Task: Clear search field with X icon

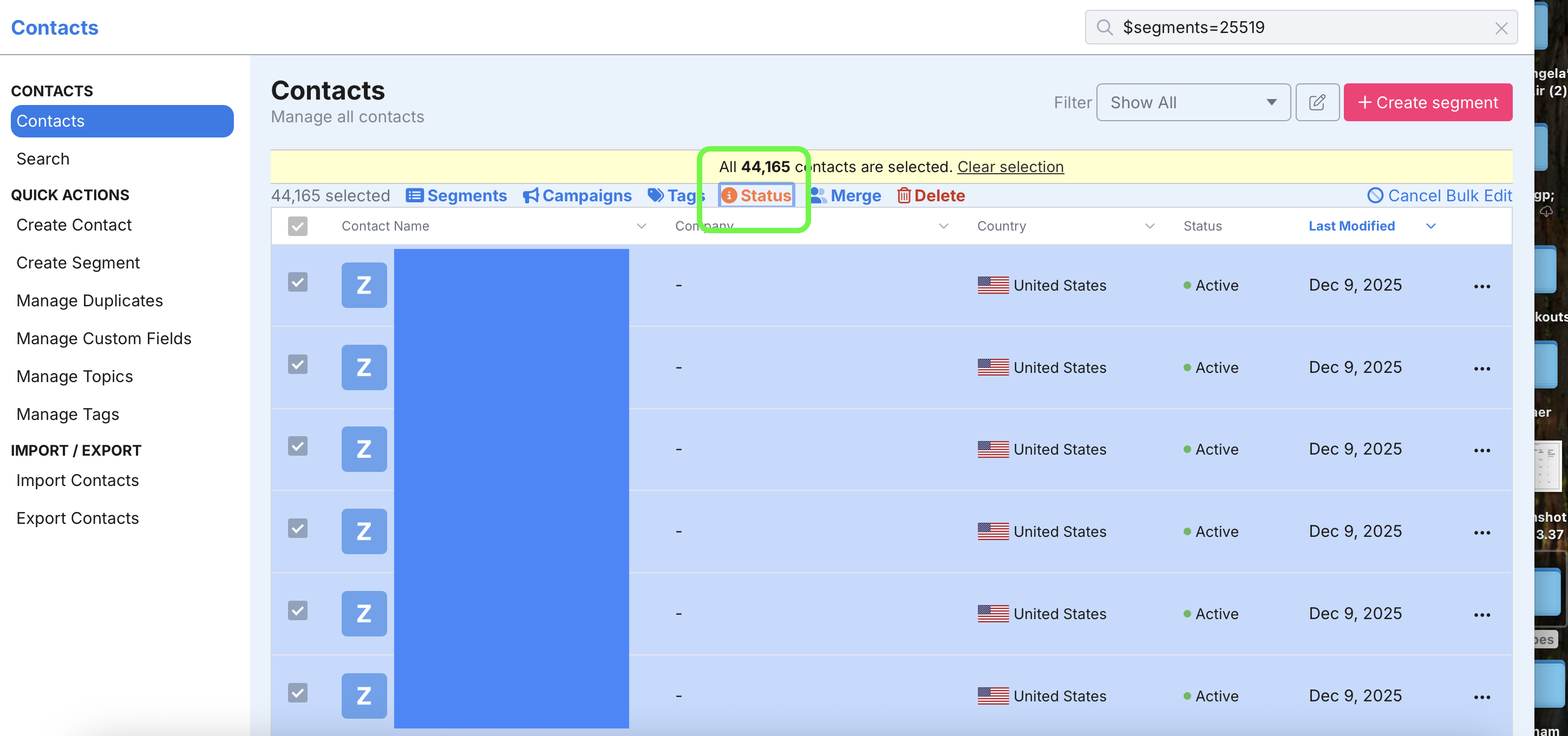Action: point(1501,28)
